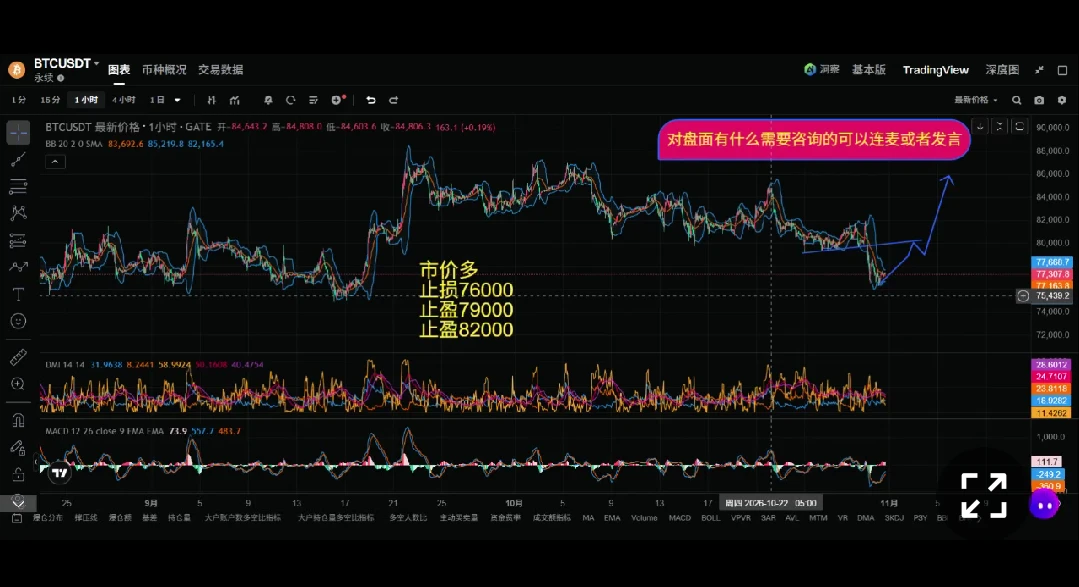The image size is (1079, 587).
Task: Select the ruler measure tool
Action: (19, 357)
